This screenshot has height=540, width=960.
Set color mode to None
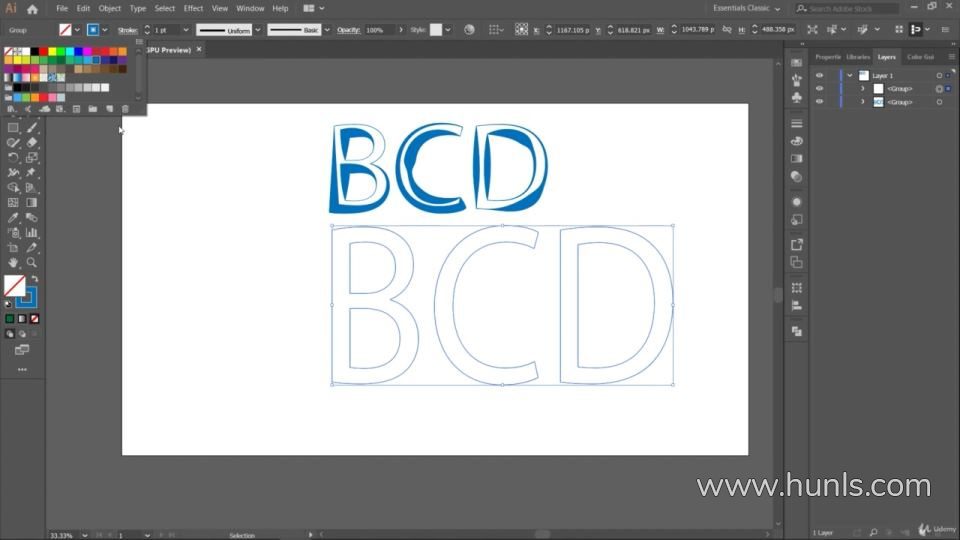[34, 319]
